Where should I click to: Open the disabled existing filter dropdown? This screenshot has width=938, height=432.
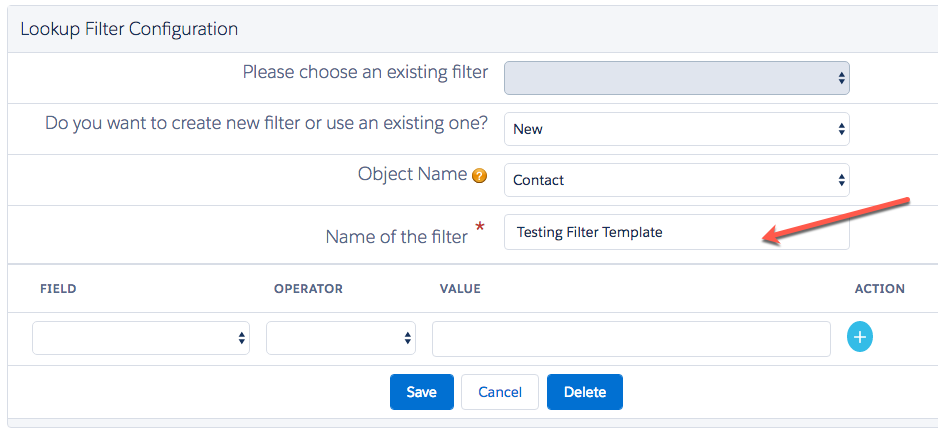tap(676, 78)
